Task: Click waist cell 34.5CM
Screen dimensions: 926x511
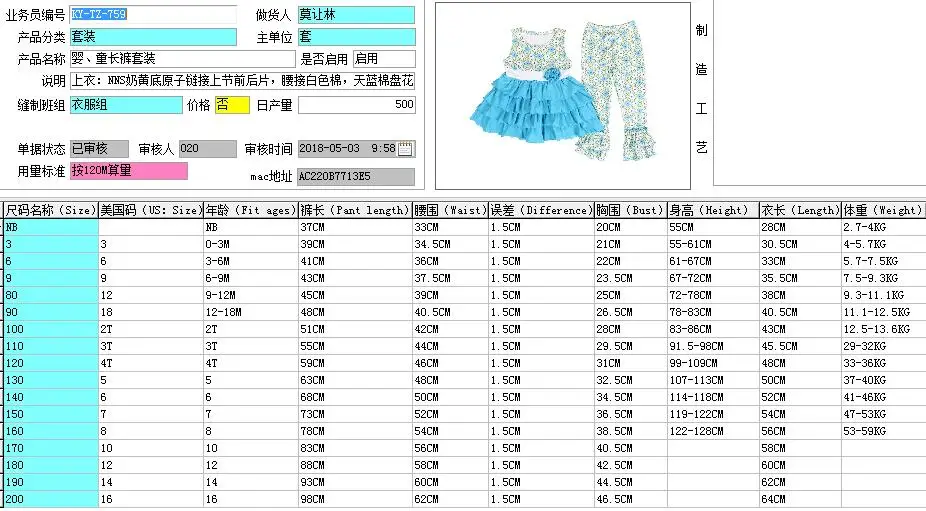Action: click(x=451, y=245)
